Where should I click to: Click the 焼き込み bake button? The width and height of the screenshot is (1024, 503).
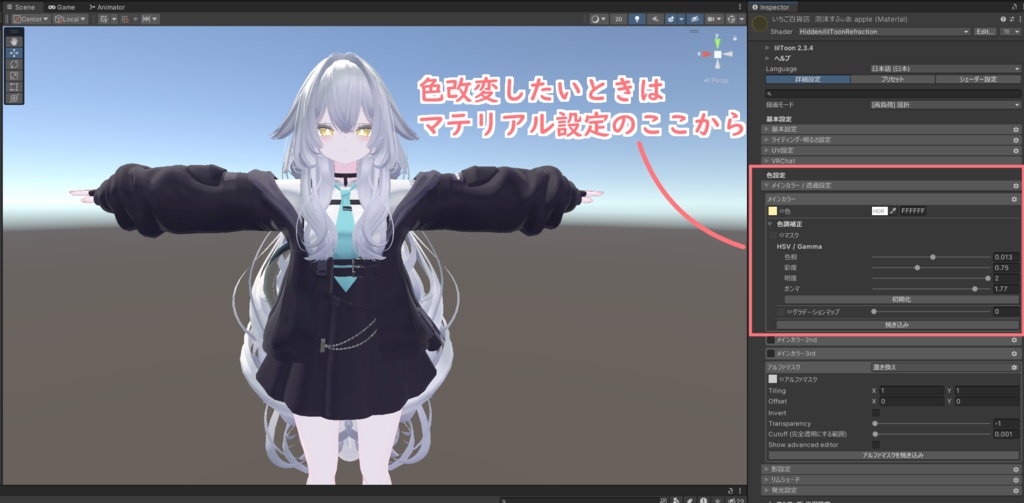(897, 324)
